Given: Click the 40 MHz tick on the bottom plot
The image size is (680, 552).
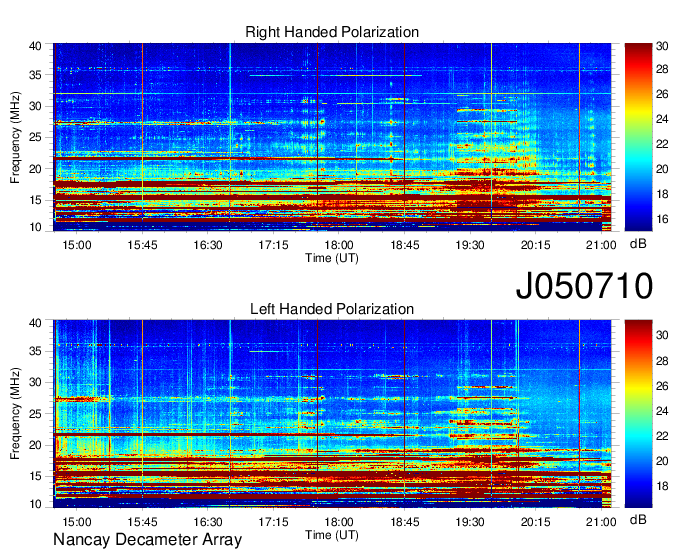Looking at the screenshot, I should click(x=35, y=323).
